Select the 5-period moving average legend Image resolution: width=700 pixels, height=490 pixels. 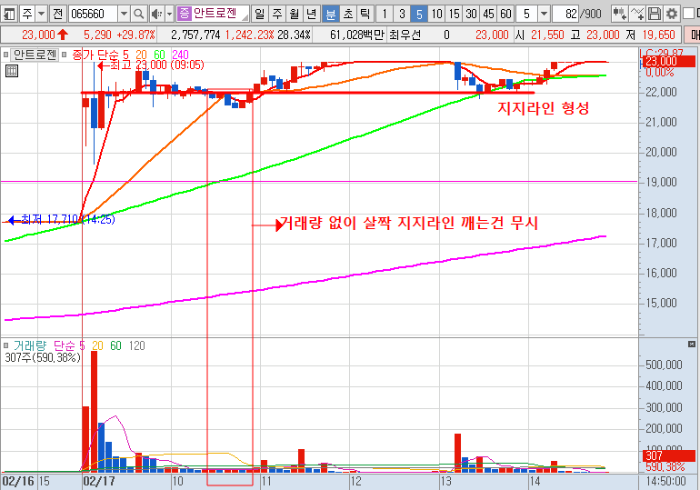coord(125,55)
